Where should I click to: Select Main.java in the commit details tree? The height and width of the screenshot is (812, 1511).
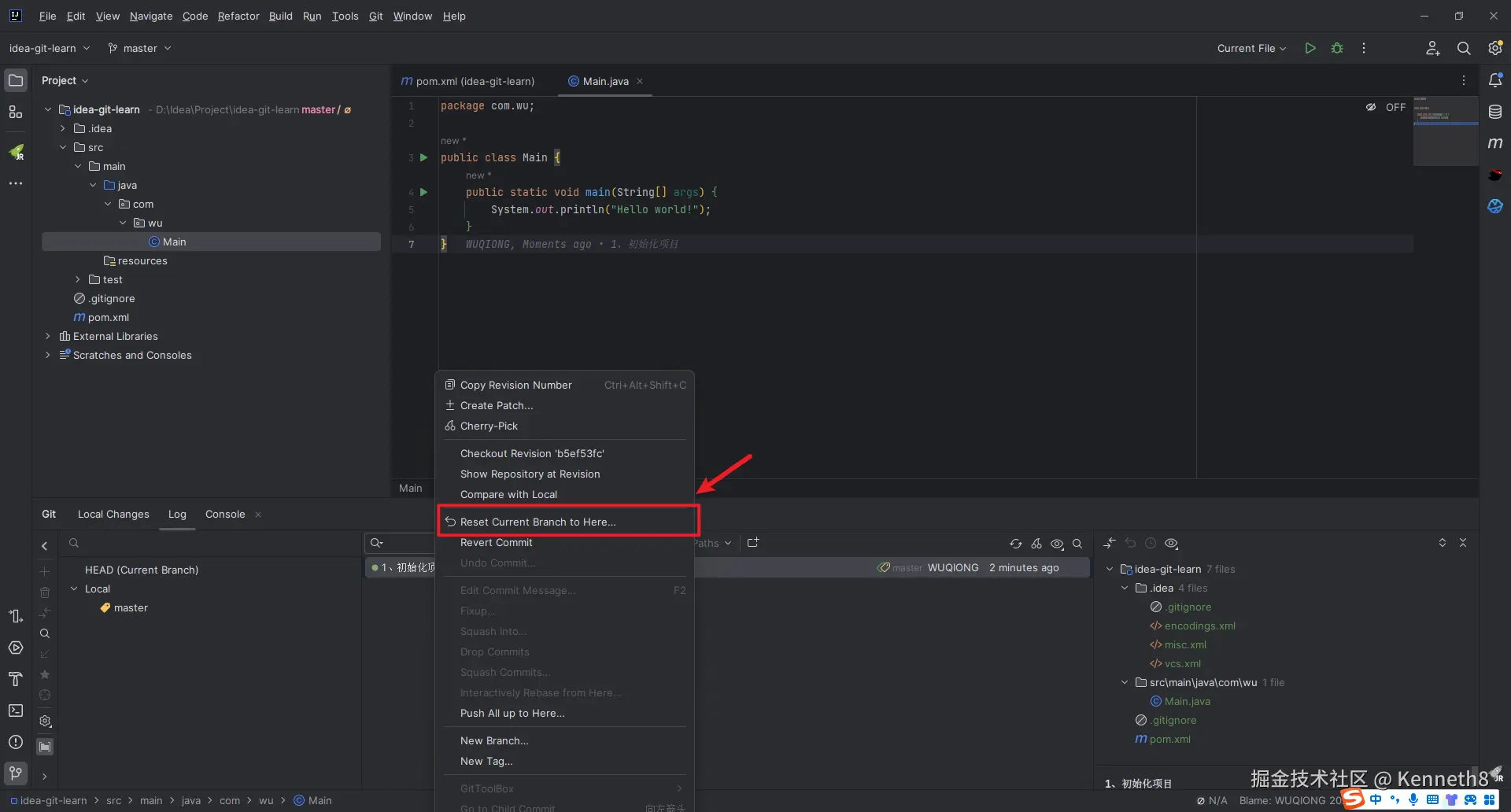(1180, 701)
